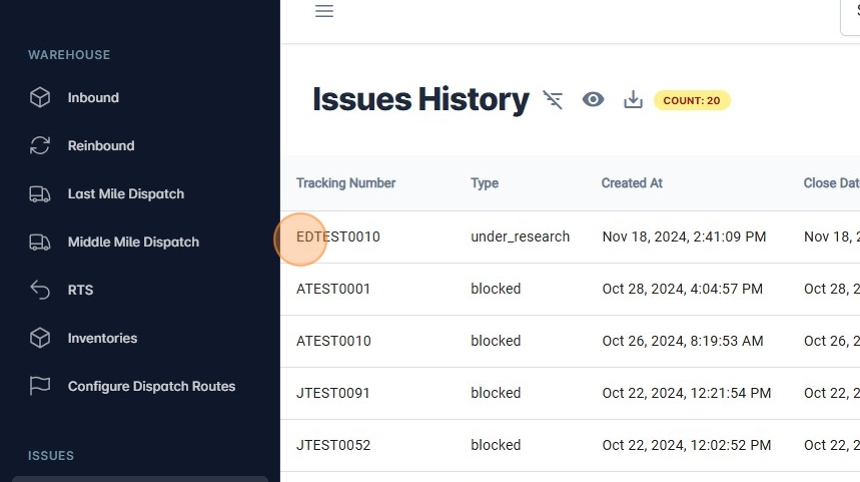Screen dimensions: 860x482
Task: Click the Configure Dispatch Routes flag icon
Action: coord(40,386)
